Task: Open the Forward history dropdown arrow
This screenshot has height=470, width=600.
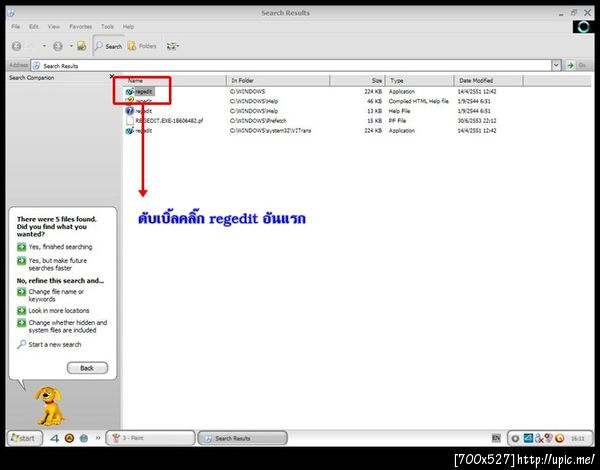Action: 71,46
